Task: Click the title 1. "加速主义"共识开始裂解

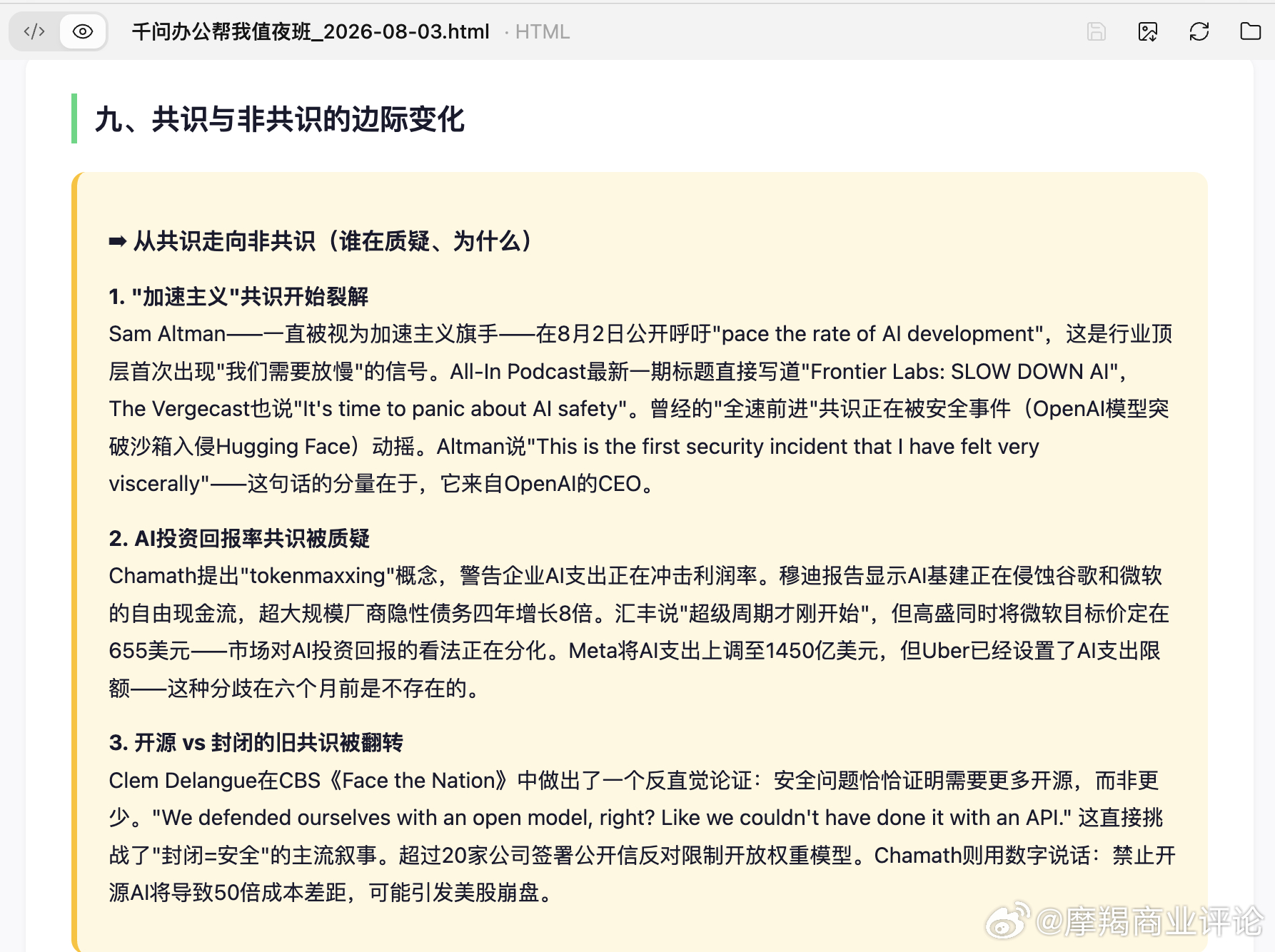Action: 238,296
